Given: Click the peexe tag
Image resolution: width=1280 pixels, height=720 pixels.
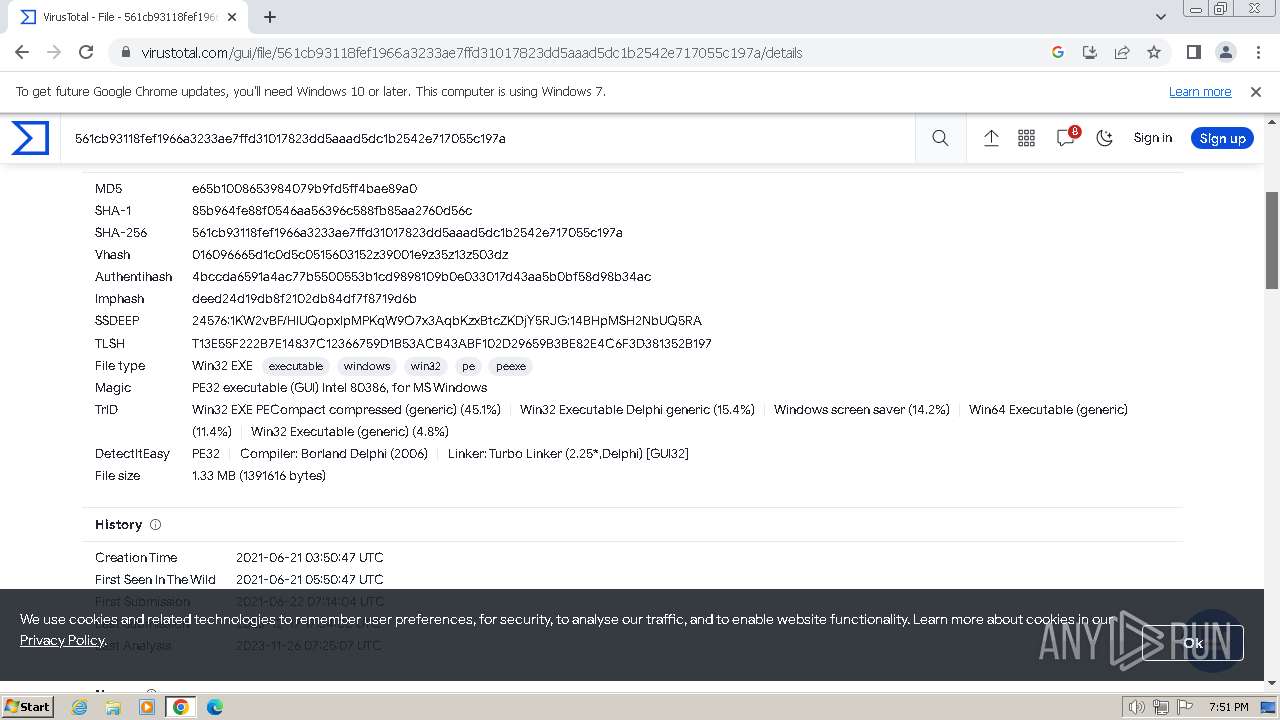Looking at the screenshot, I should (x=510, y=366).
